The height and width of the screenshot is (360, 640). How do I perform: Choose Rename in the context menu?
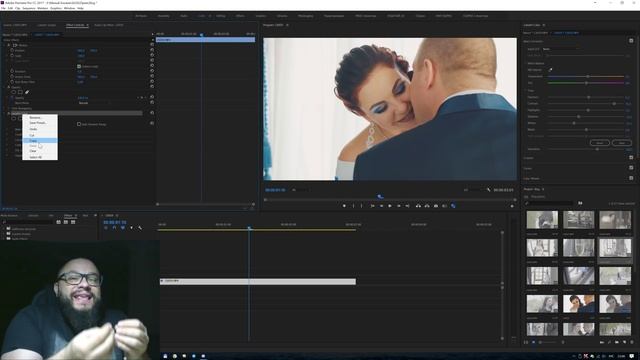point(40,118)
